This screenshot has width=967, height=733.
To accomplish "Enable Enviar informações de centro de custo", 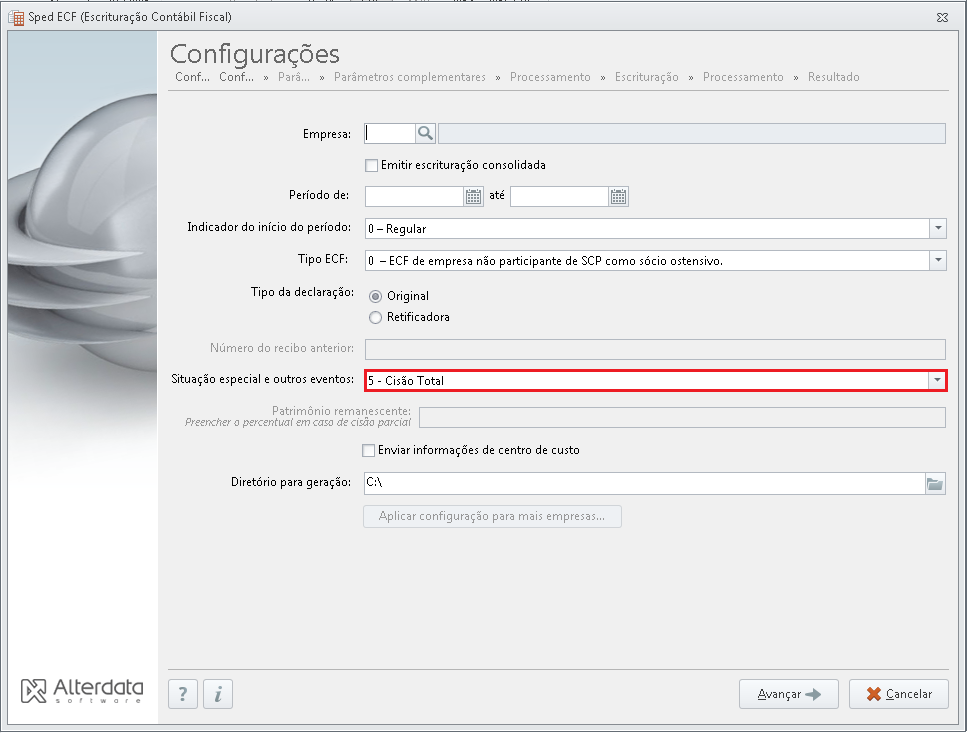I will 368,451.
